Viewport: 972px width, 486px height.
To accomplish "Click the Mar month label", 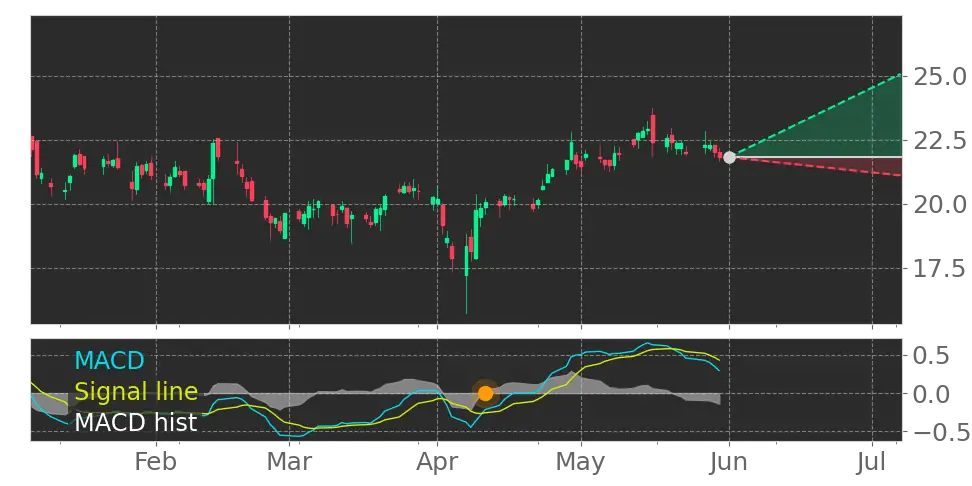I will click(x=289, y=462).
